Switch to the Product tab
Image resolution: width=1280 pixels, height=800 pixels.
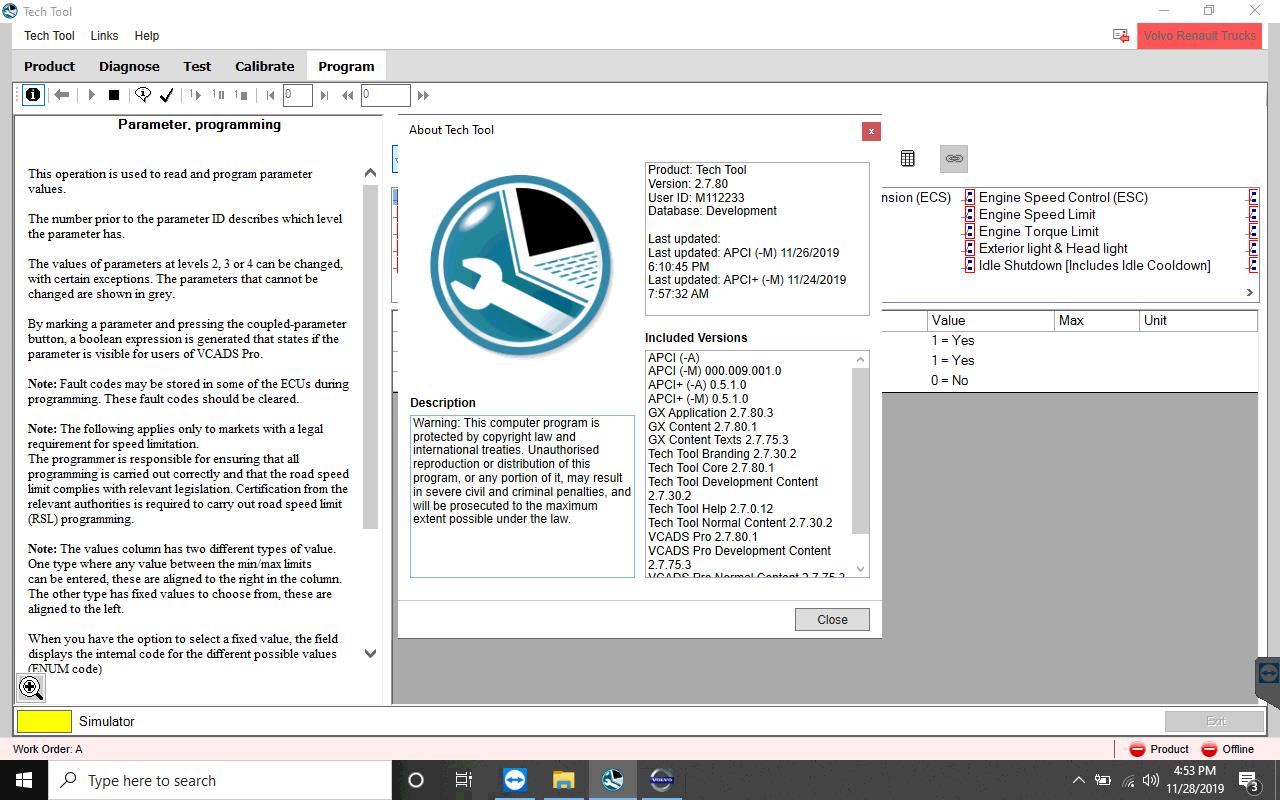pyautogui.click(x=49, y=66)
